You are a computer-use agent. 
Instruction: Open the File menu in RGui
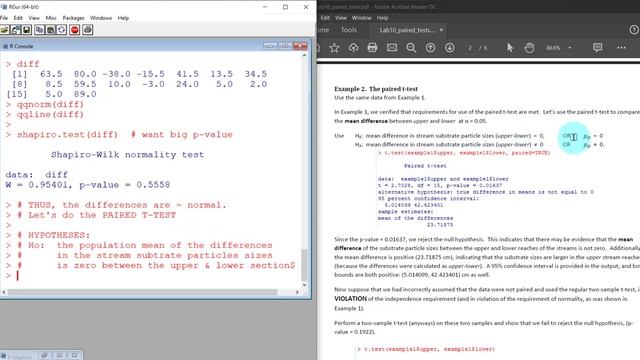coord(4,18)
